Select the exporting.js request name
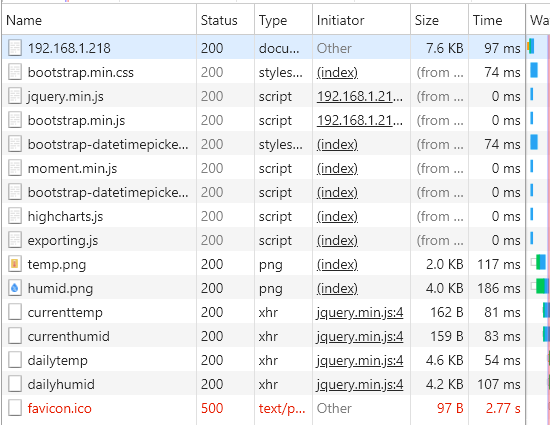 tap(63, 241)
